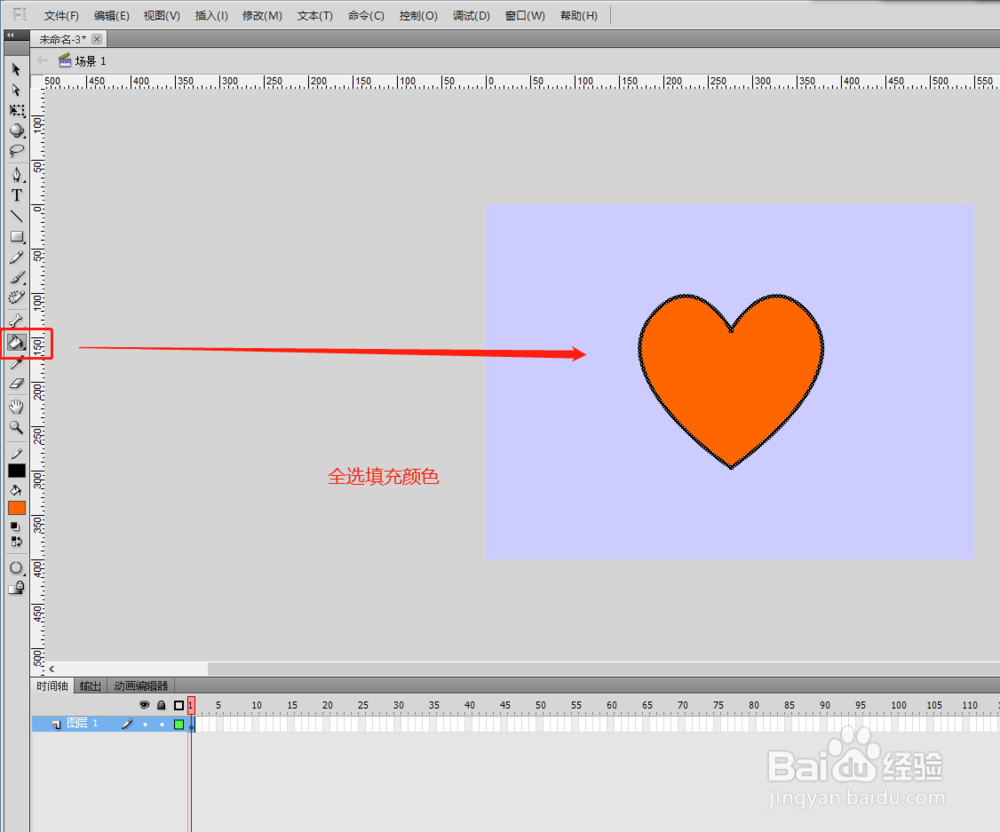Select the Lasso tool
The image size is (1000, 832).
coord(17,151)
